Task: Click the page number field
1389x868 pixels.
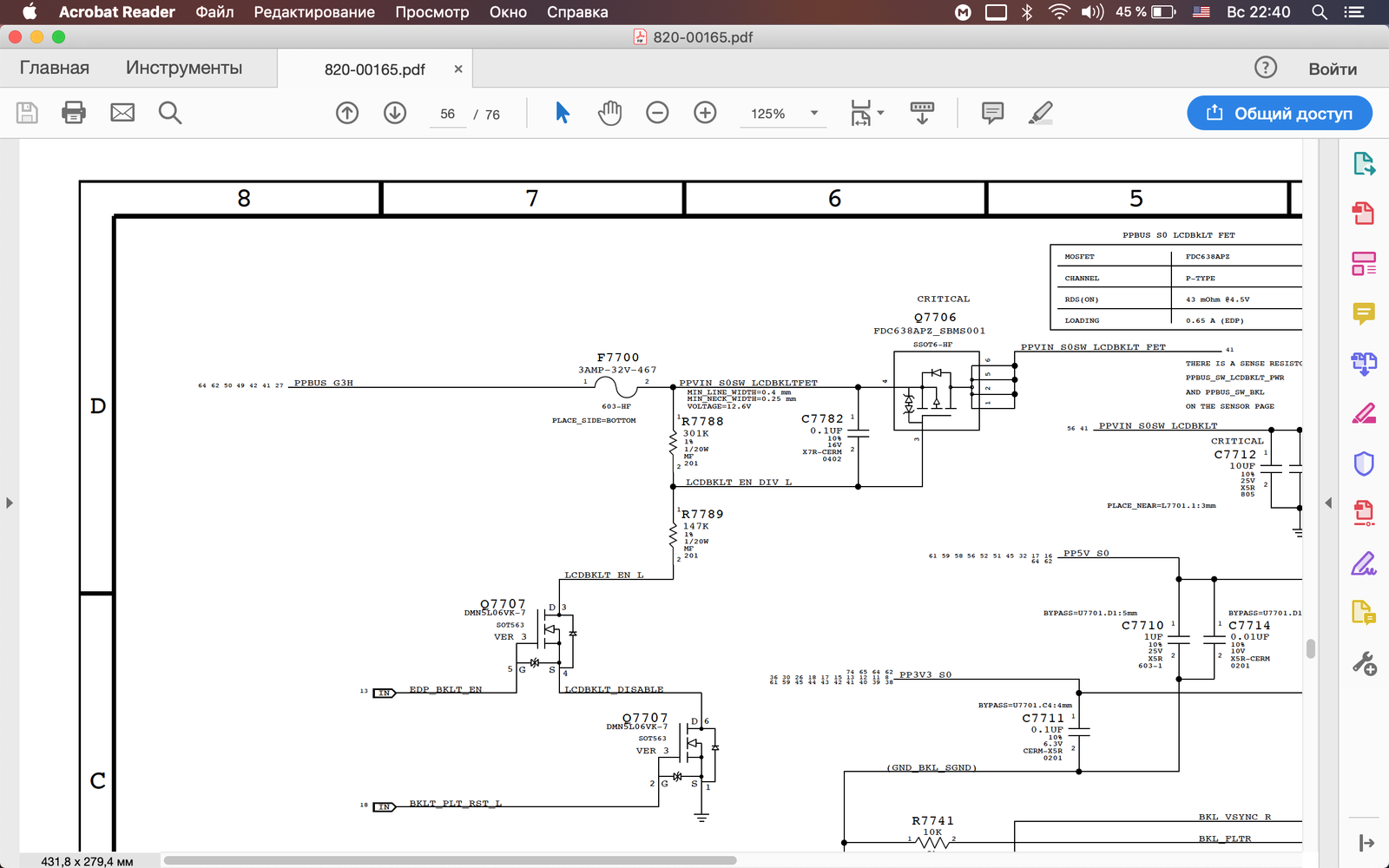Action: tap(447, 114)
